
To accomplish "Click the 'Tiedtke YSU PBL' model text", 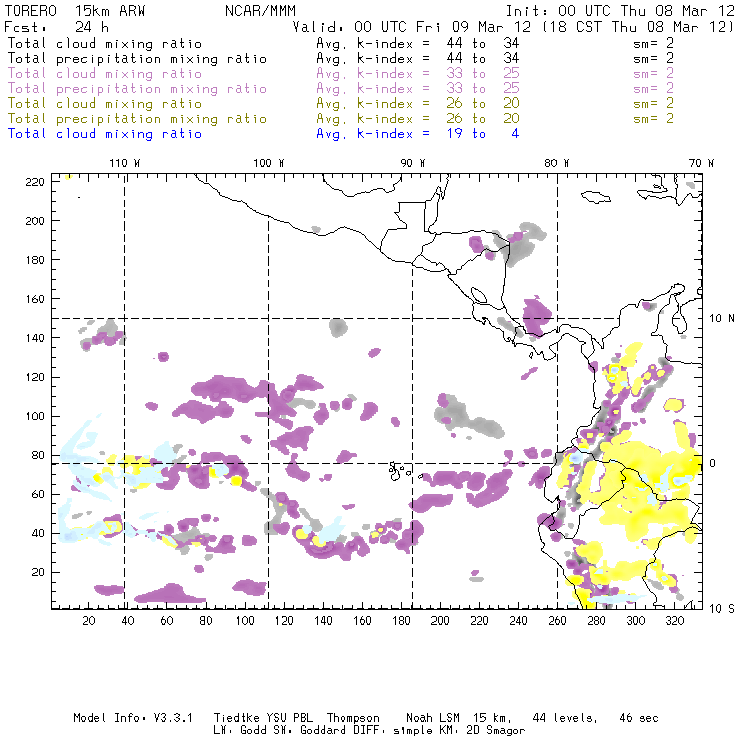I will [x=263, y=718].
